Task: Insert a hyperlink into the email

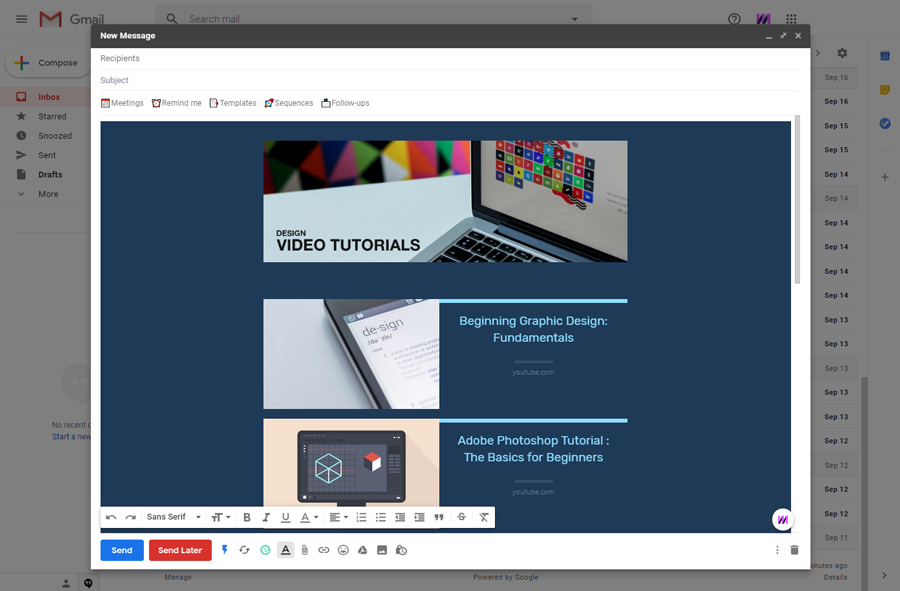Action: pos(323,550)
